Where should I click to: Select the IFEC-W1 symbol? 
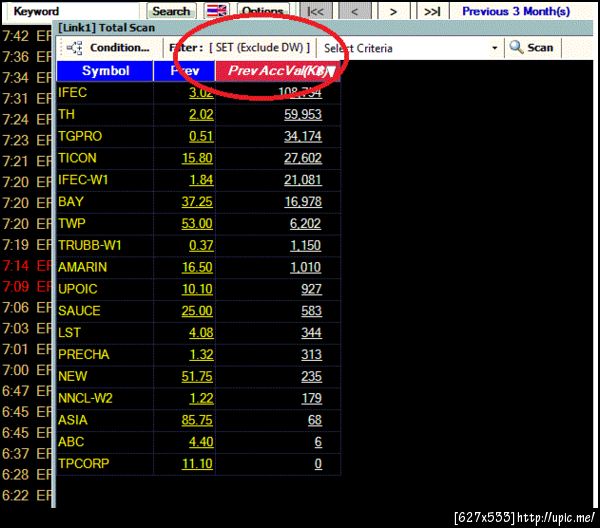coord(83,179)
